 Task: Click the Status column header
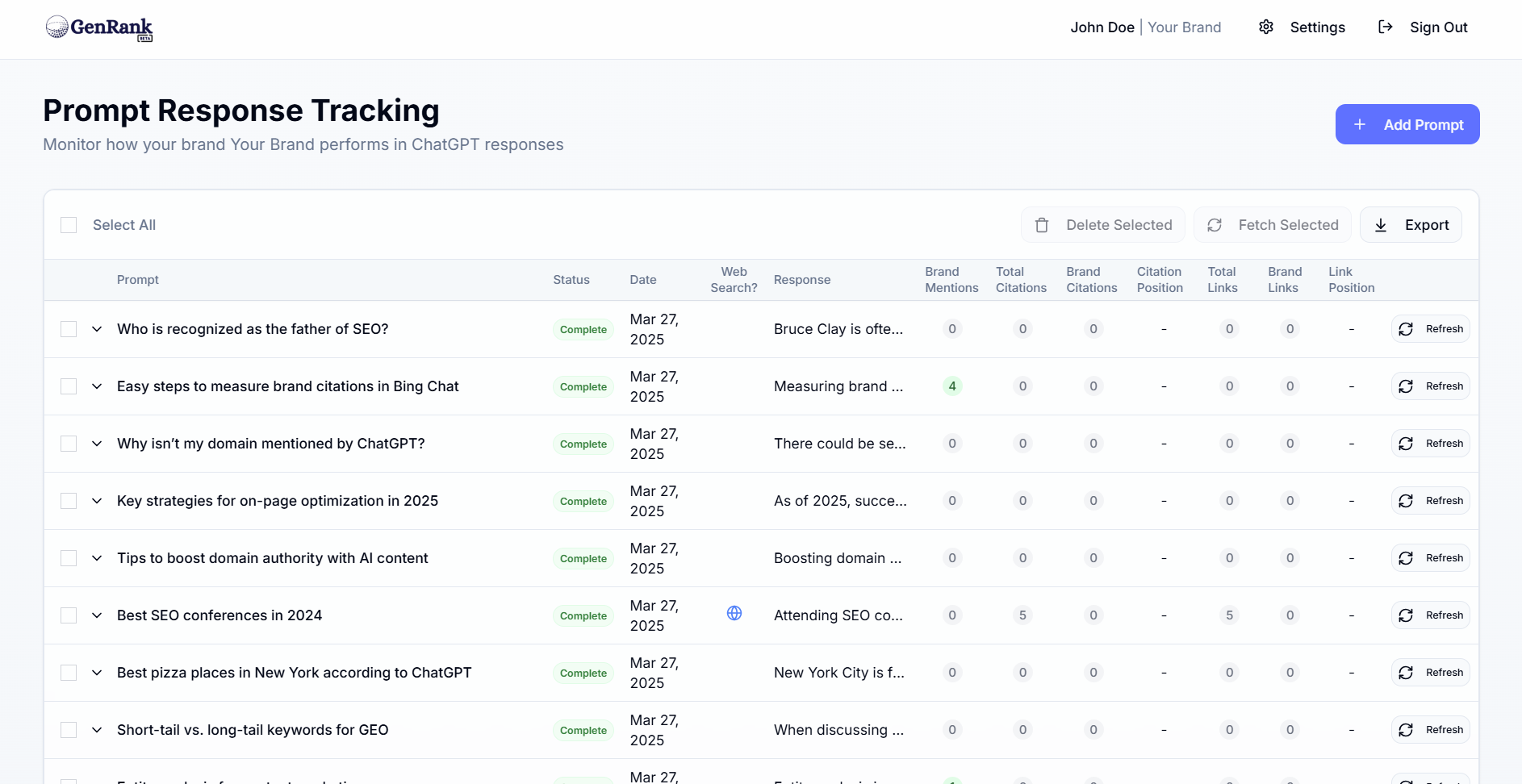click(571, 280)
